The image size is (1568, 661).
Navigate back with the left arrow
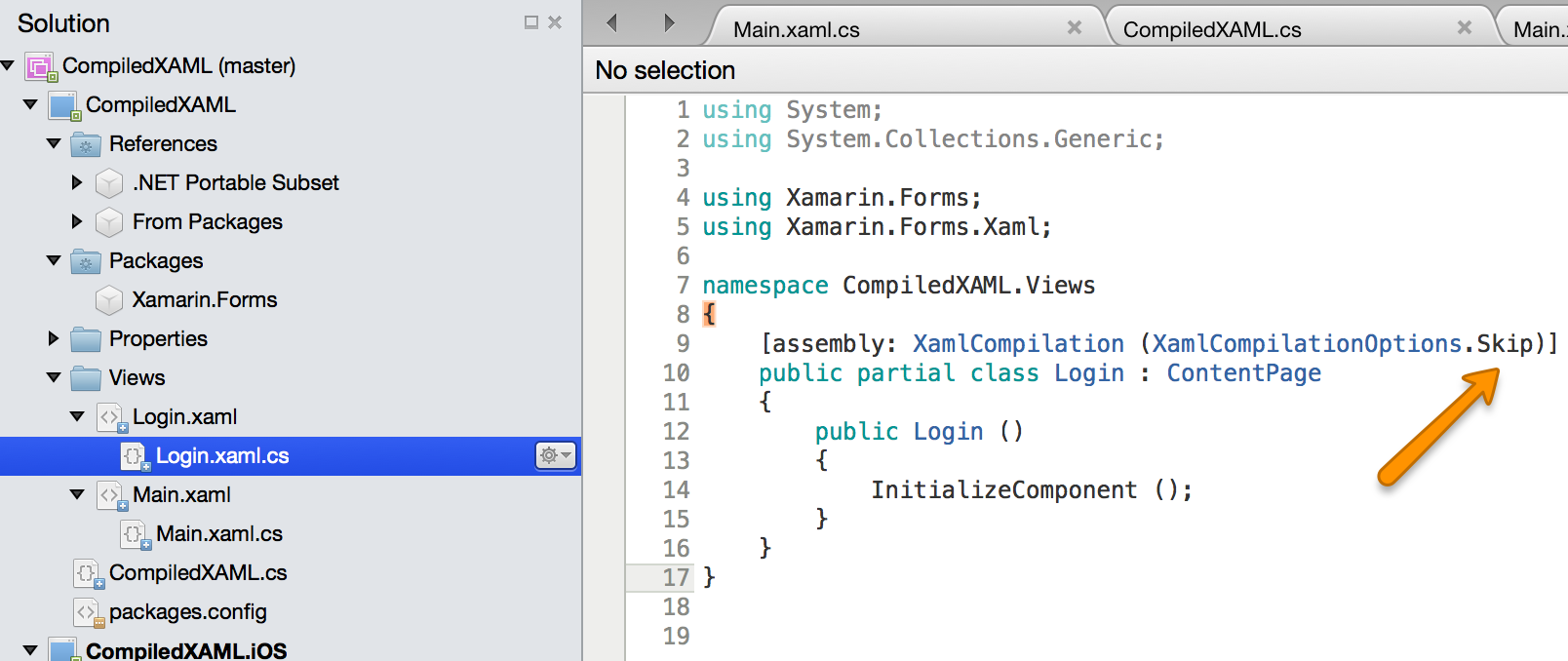(x=612, y=22)
